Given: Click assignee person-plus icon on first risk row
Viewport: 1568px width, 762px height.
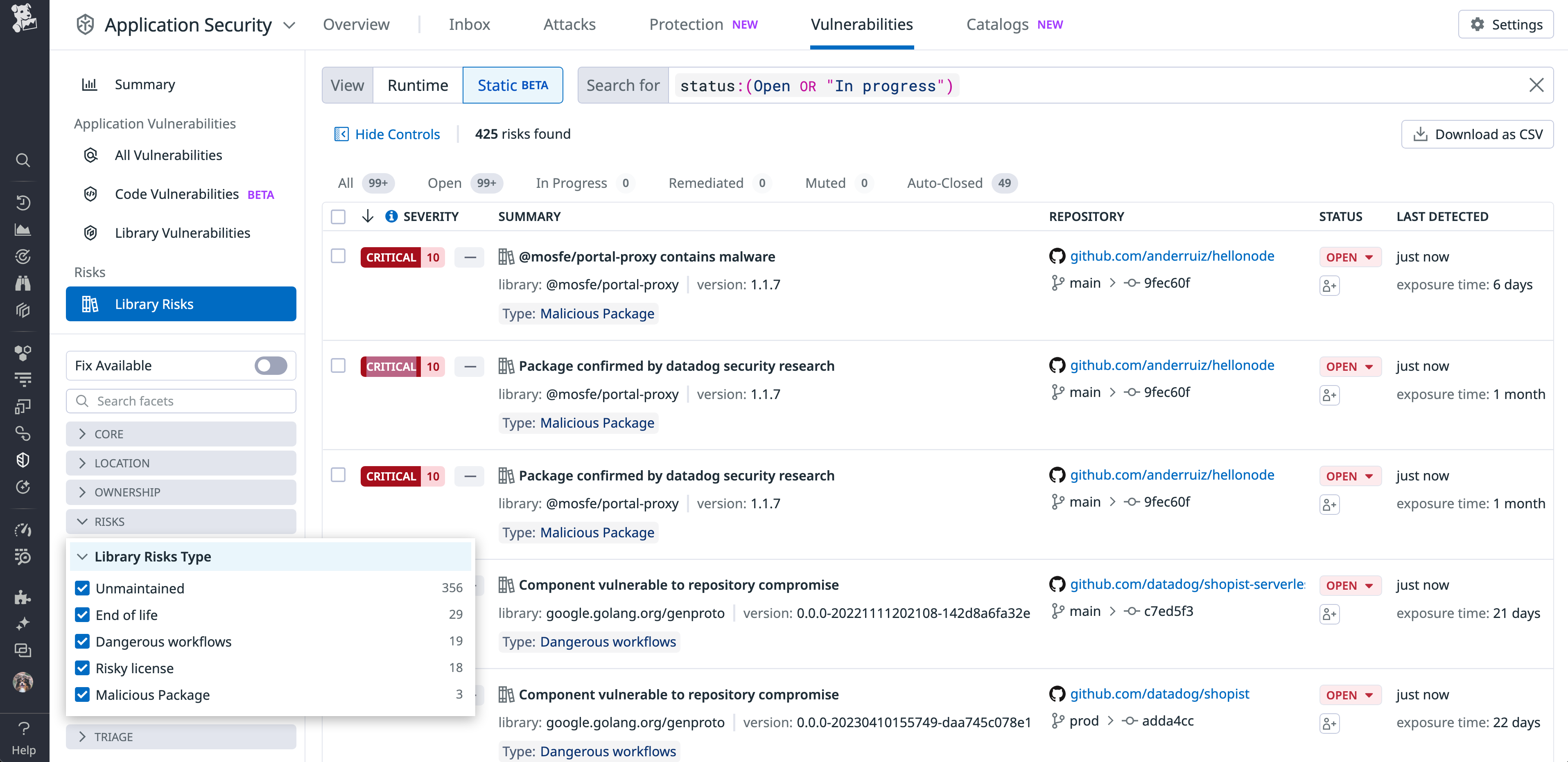Looking at the screenshot, I should [1330, 285].
